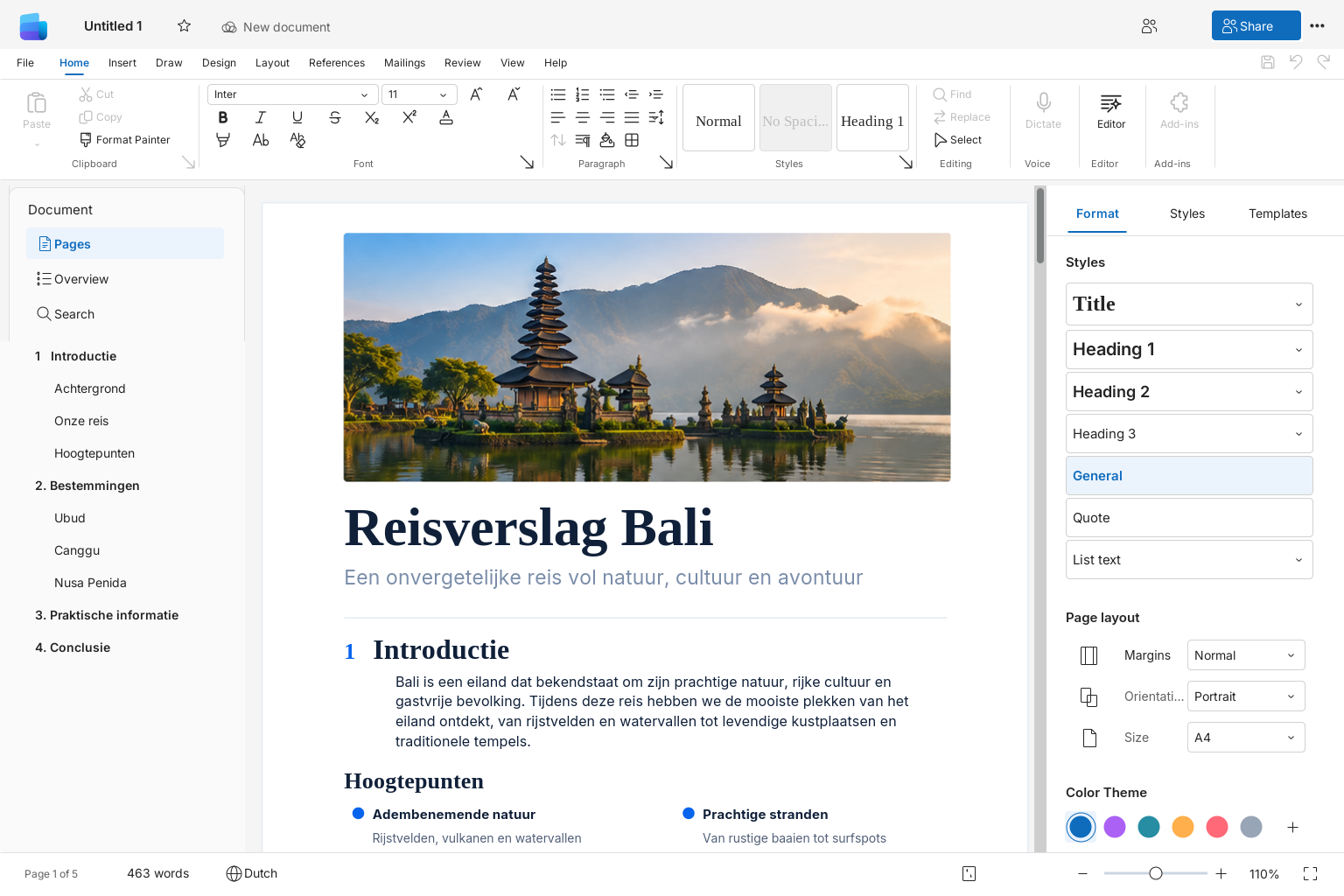Apply the Normal style from the ribbon

[718, 118]
